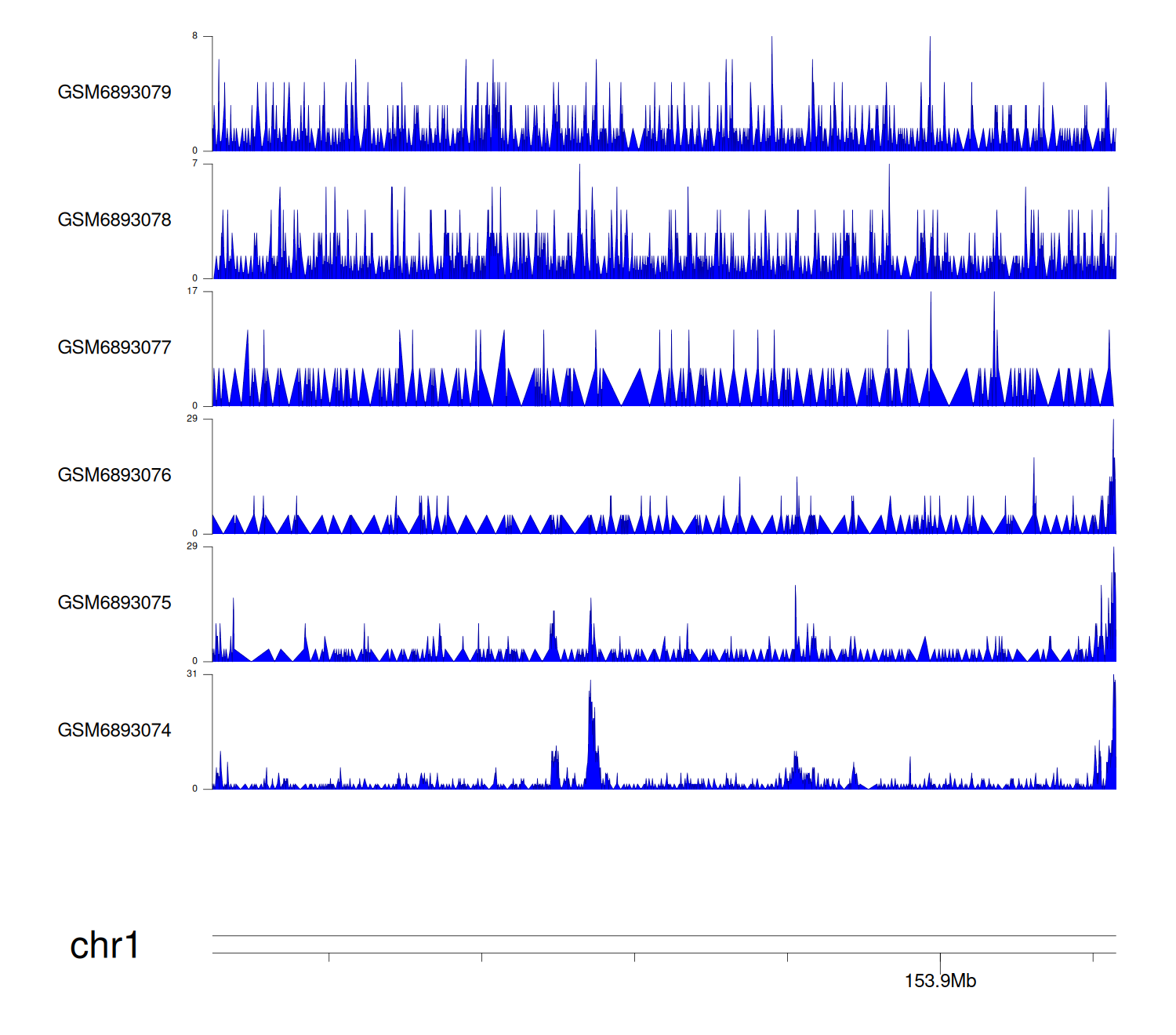Click the rightmost tick on genomic axis
The height and width of the screenshot is (1035, 1176).
pos(1093,957)
